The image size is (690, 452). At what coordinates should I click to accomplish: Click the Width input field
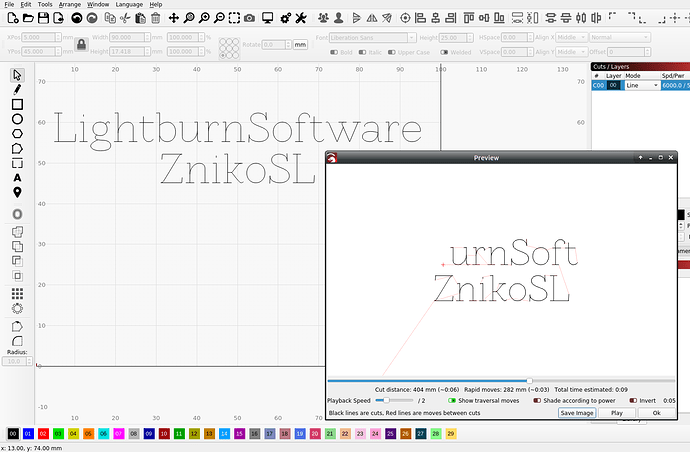click(127, 38)
